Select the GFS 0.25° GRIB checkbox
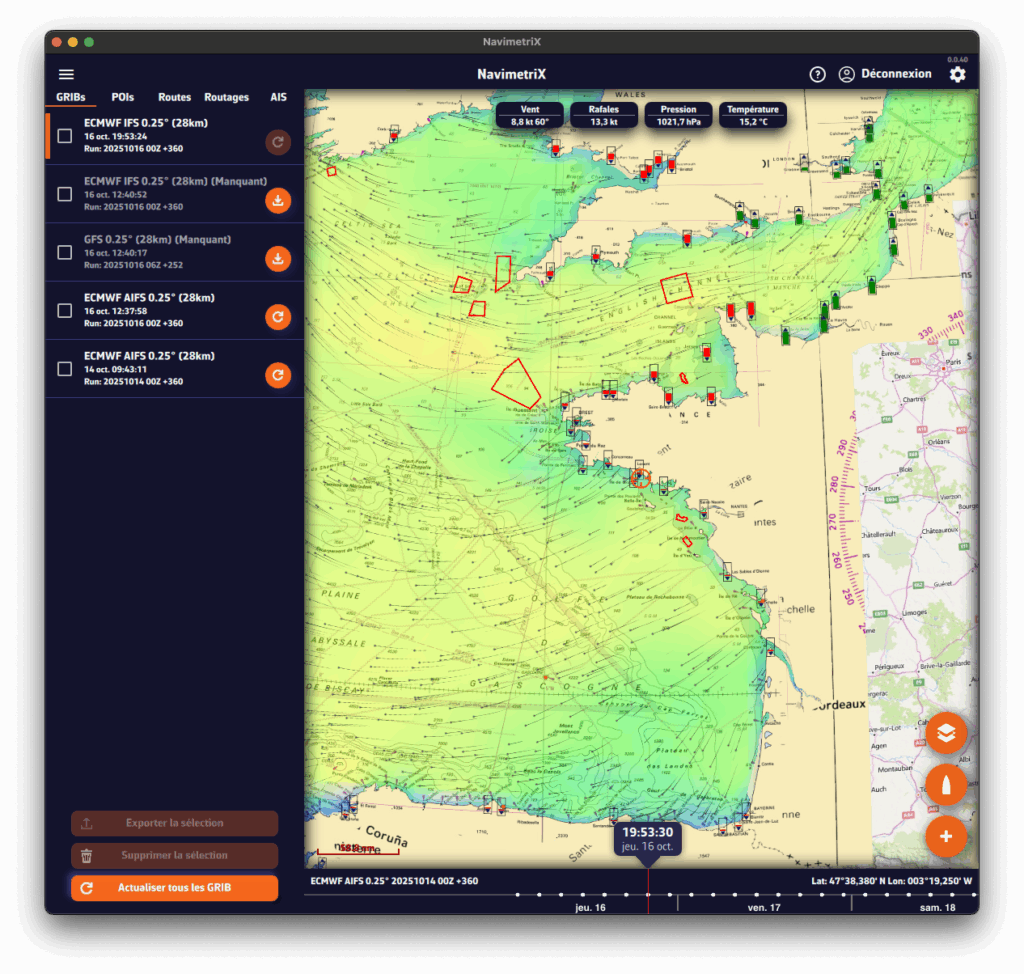This screenshot has height=974, width=1024. 65,252
